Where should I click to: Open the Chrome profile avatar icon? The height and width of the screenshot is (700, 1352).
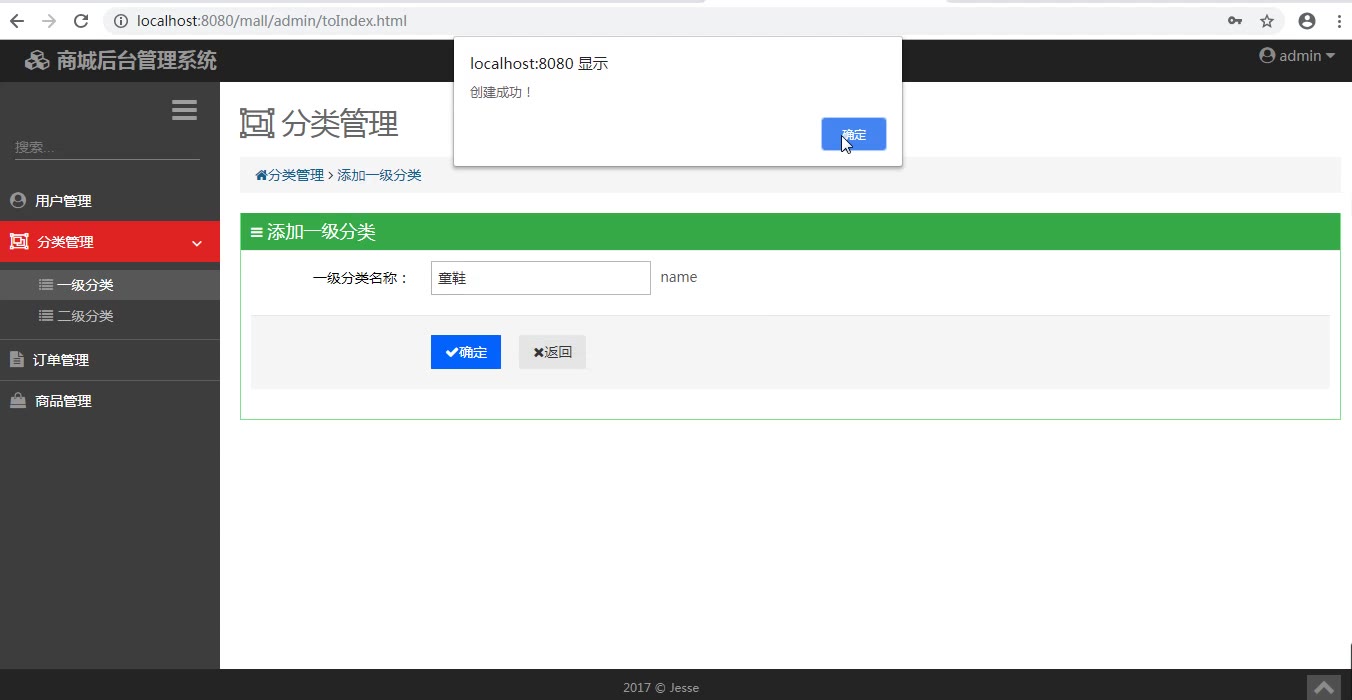[1307, 21]
